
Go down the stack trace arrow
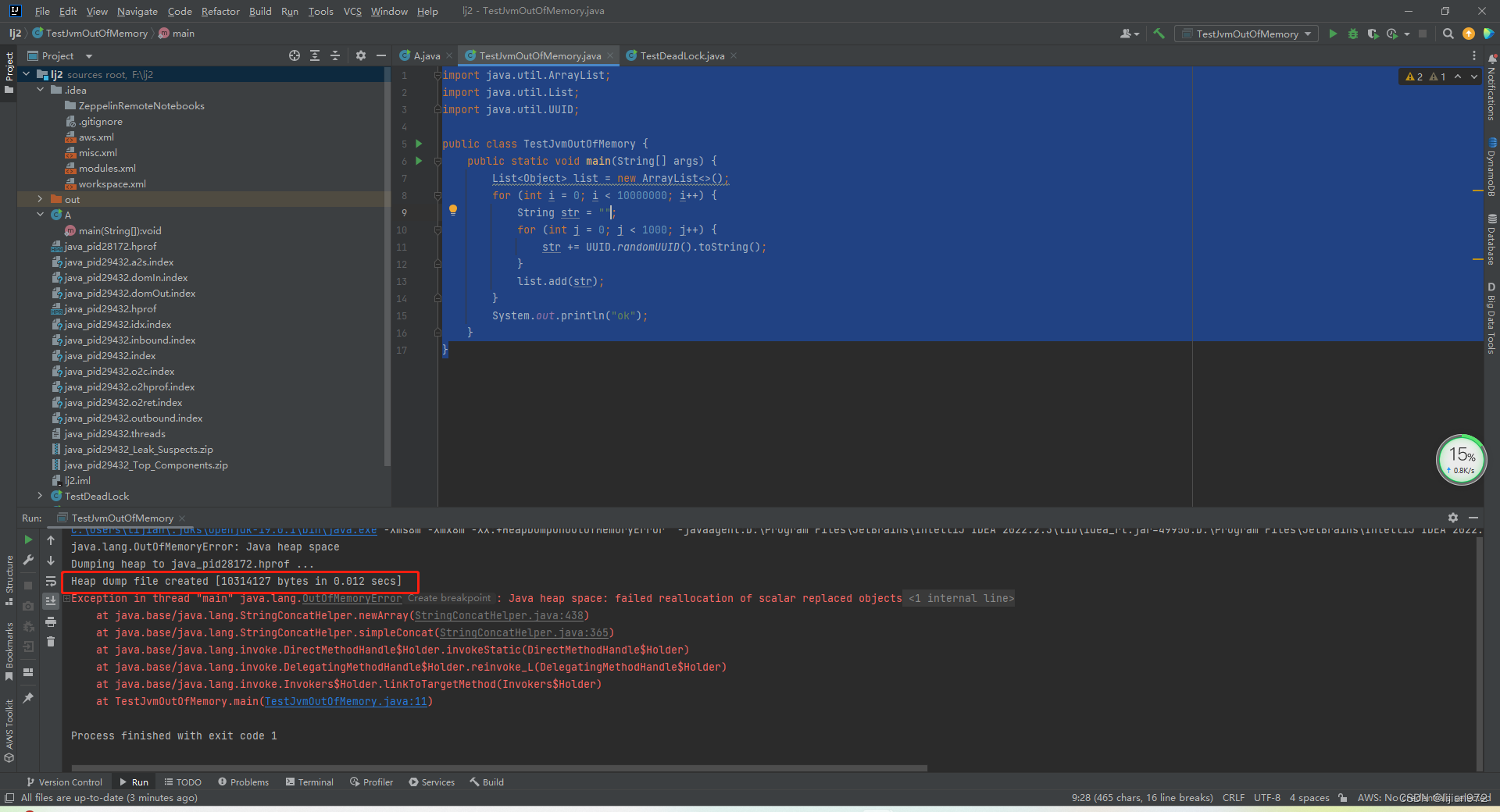click(51, 560)
